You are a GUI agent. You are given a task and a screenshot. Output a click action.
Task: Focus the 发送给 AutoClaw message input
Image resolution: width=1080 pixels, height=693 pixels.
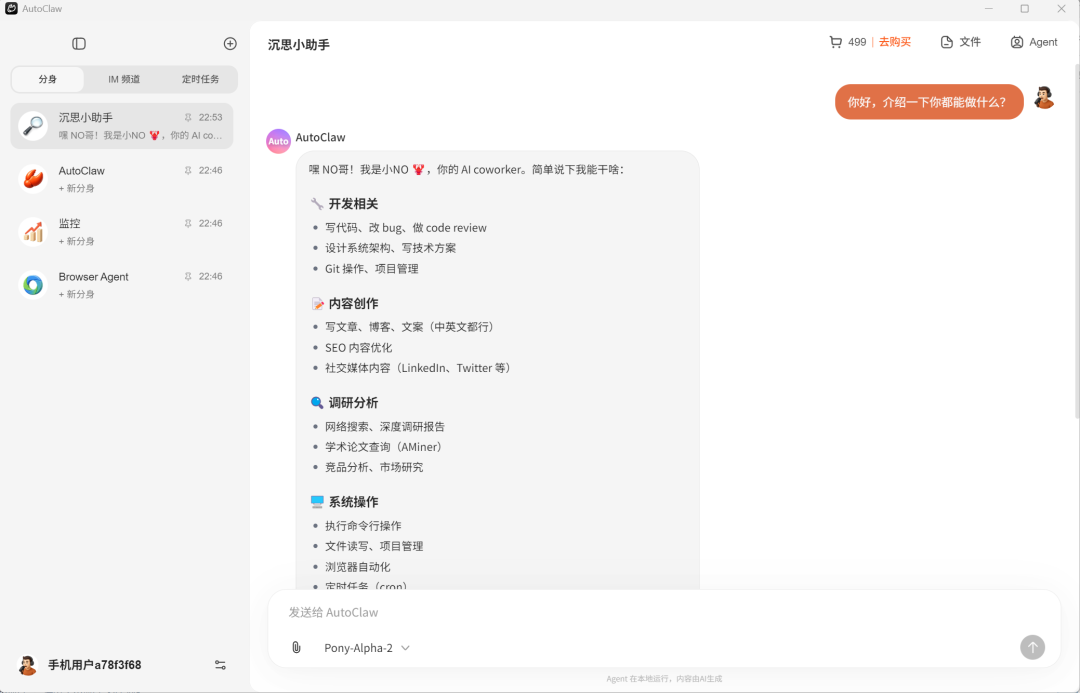(640, 612)
